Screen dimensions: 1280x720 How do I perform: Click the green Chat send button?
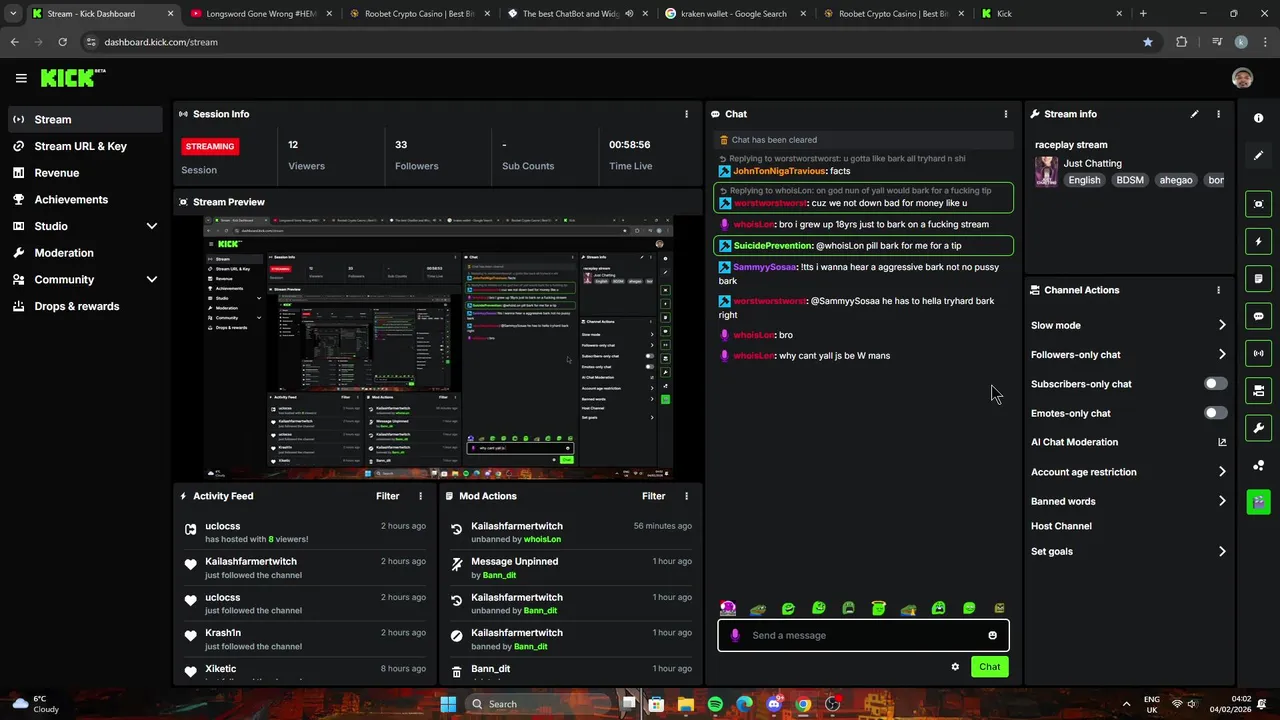[x=989, y=667]
